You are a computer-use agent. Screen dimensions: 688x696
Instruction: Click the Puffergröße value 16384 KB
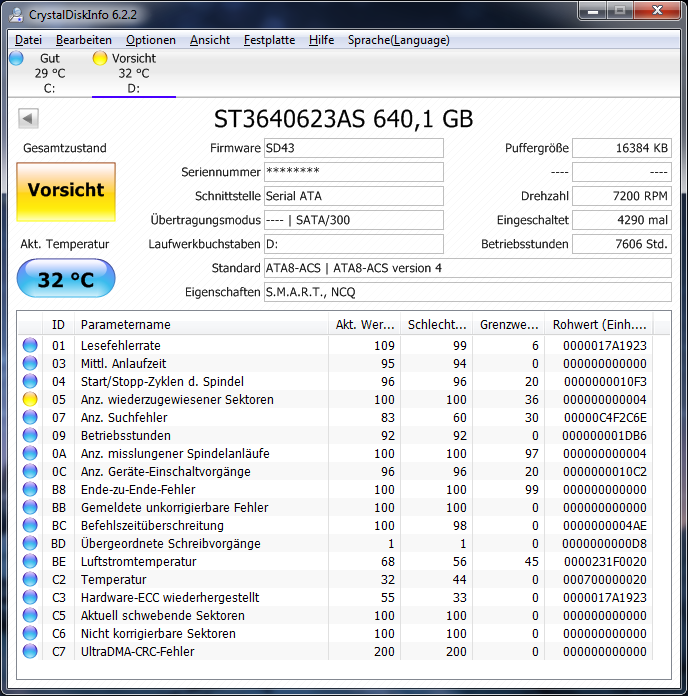622,148
